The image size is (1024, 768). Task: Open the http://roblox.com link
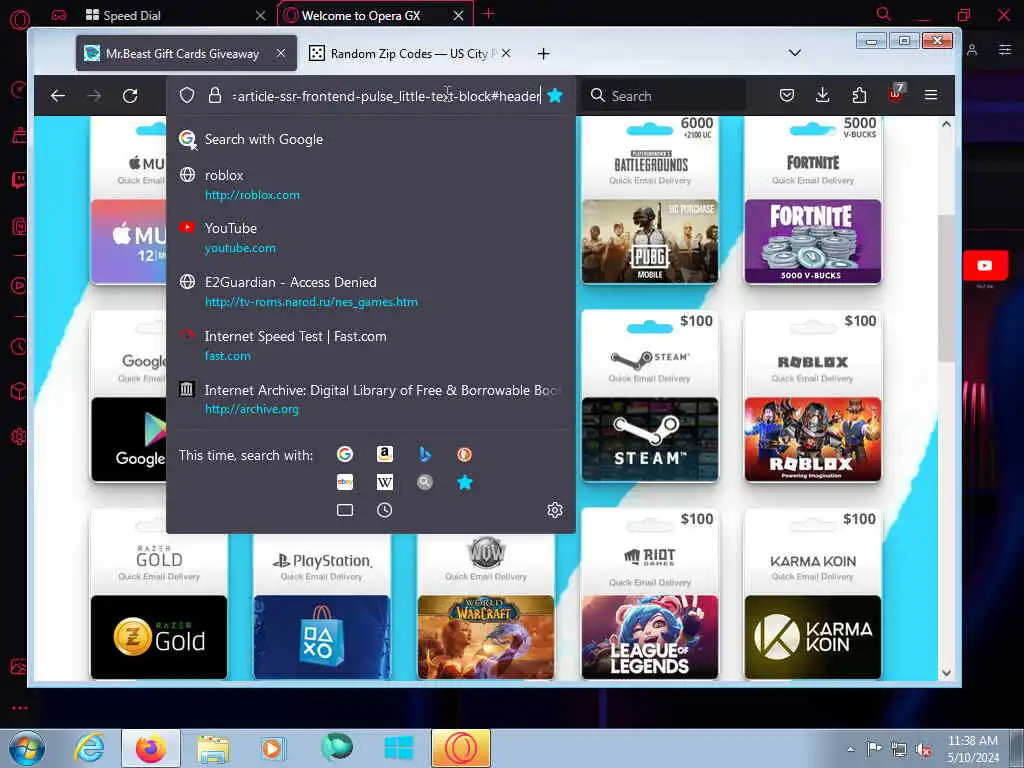click(x=252, y=195)
